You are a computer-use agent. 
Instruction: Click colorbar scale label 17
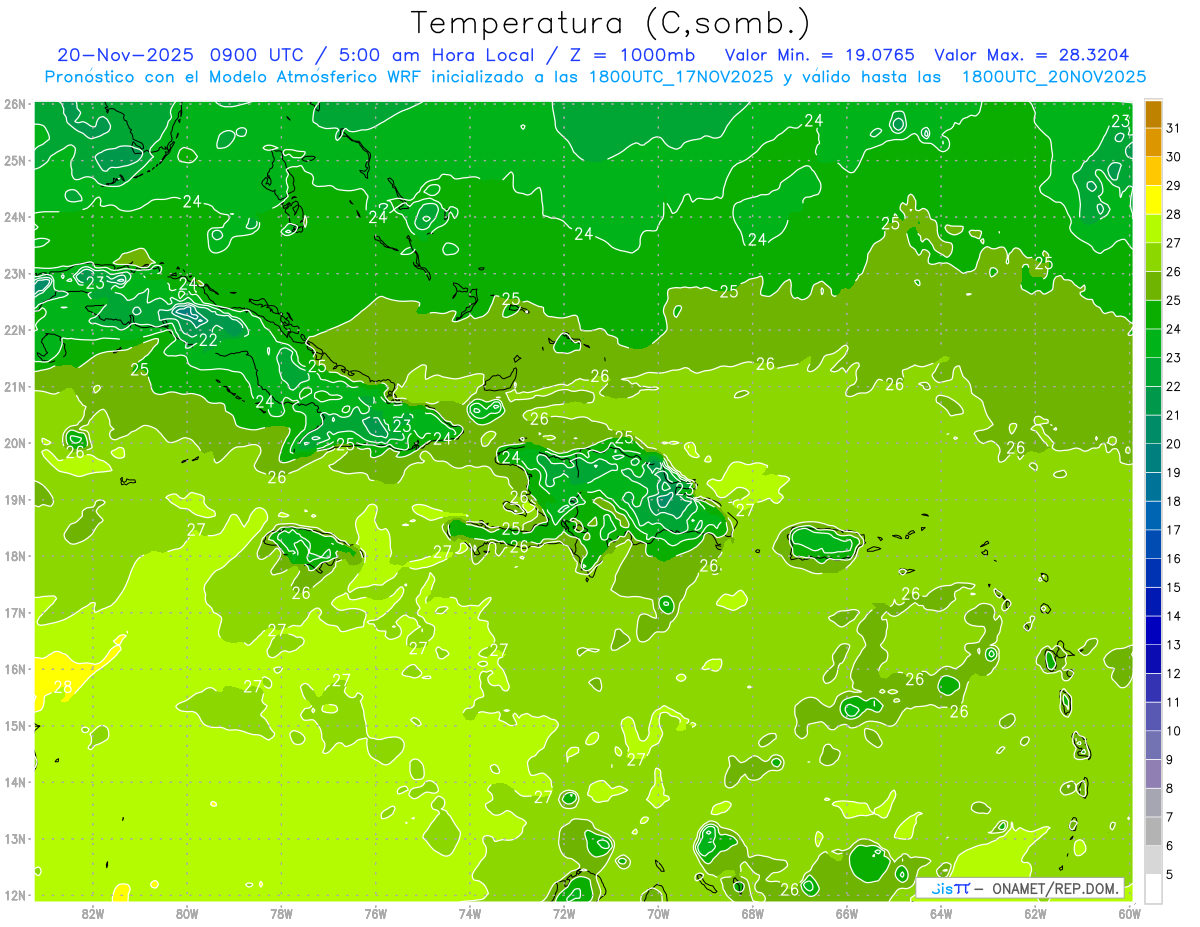[1174, 530]
